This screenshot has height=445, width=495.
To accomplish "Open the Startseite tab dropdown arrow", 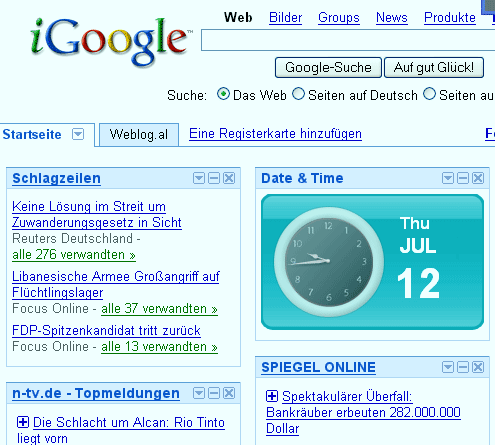I will [78, 134].
